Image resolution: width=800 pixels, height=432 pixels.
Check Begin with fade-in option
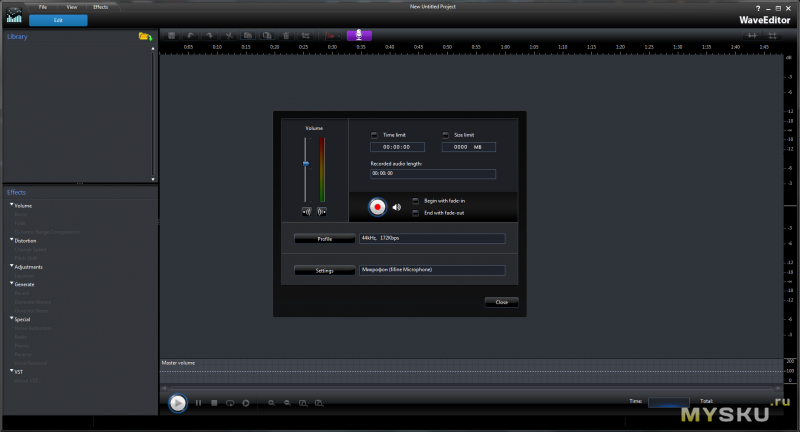(416, 201)
